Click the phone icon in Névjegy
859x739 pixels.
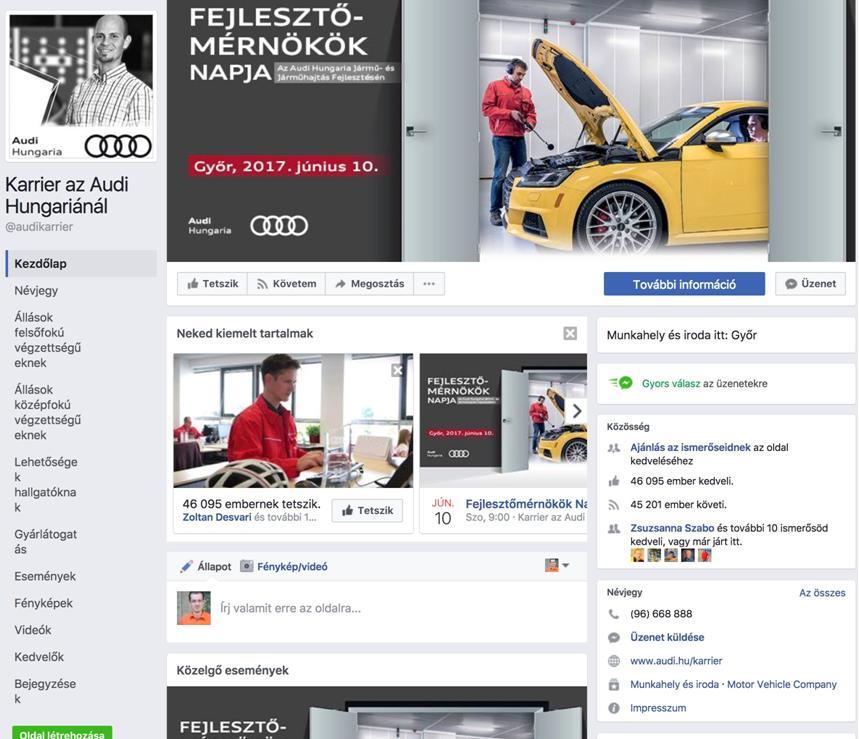(614, 614)
